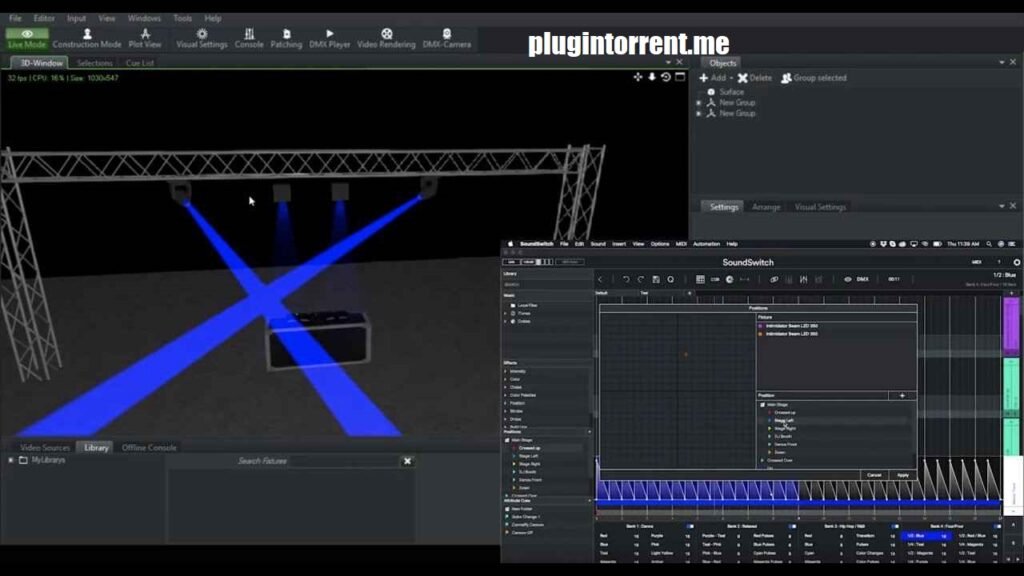Screen dimensions: 1024x576
Task: Open the Add dropdown in Objects panel
Action: 716,78
